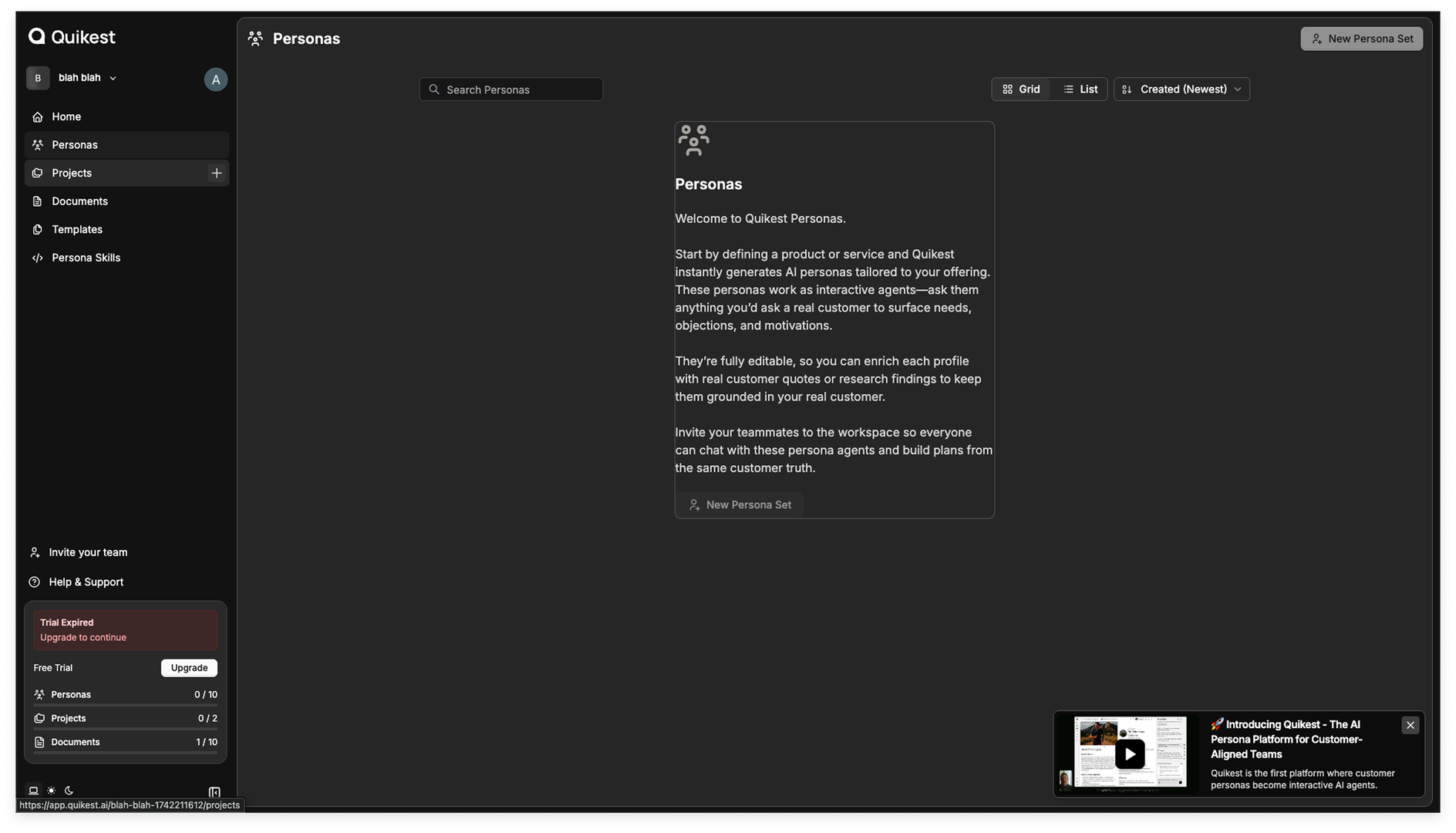This screenshot has width=1456, height=833.
Task: Select system theme icon
Action: point(33,791)
